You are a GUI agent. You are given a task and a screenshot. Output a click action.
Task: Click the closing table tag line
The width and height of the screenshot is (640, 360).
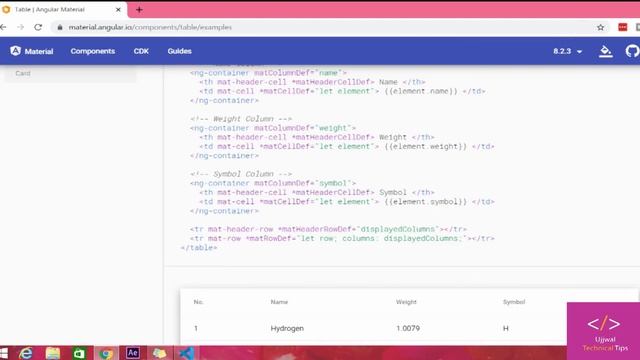[199, 248]
